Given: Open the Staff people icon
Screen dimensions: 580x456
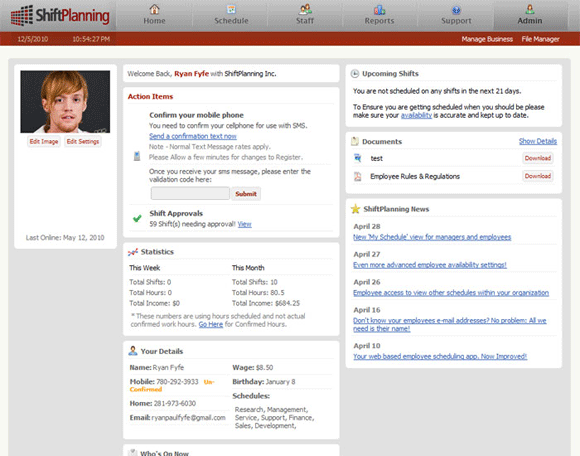Looking at the screenshot, I should pyautogui.click(x=305, y=9).
